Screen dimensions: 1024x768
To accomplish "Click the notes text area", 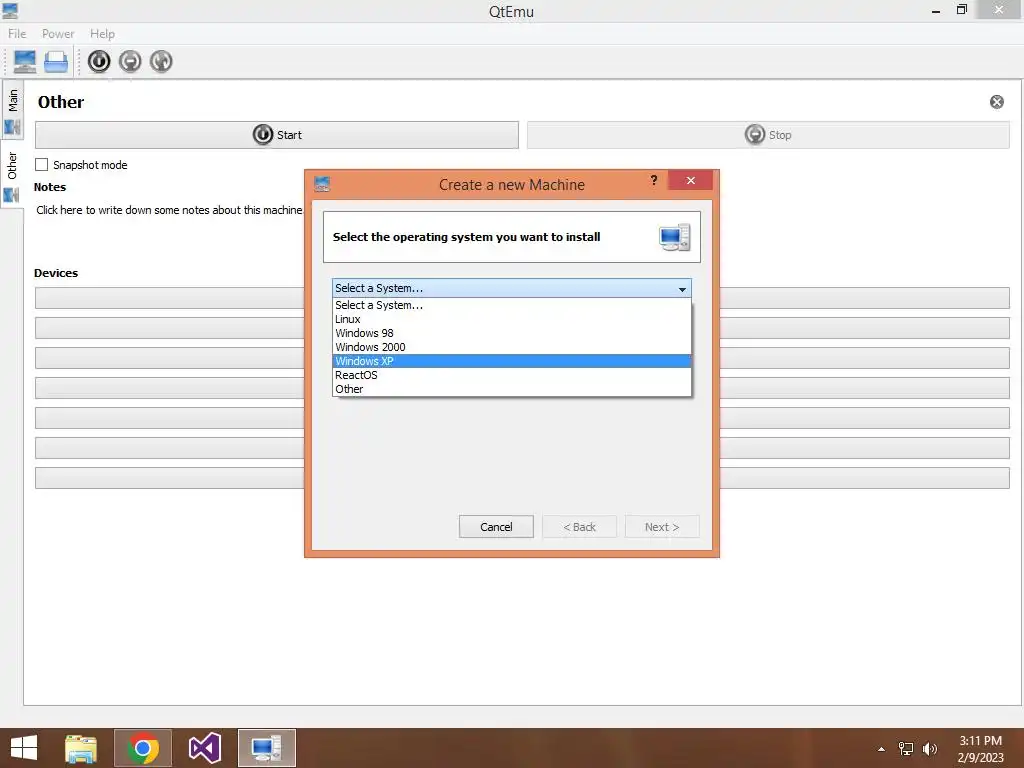I will (170, 210).
